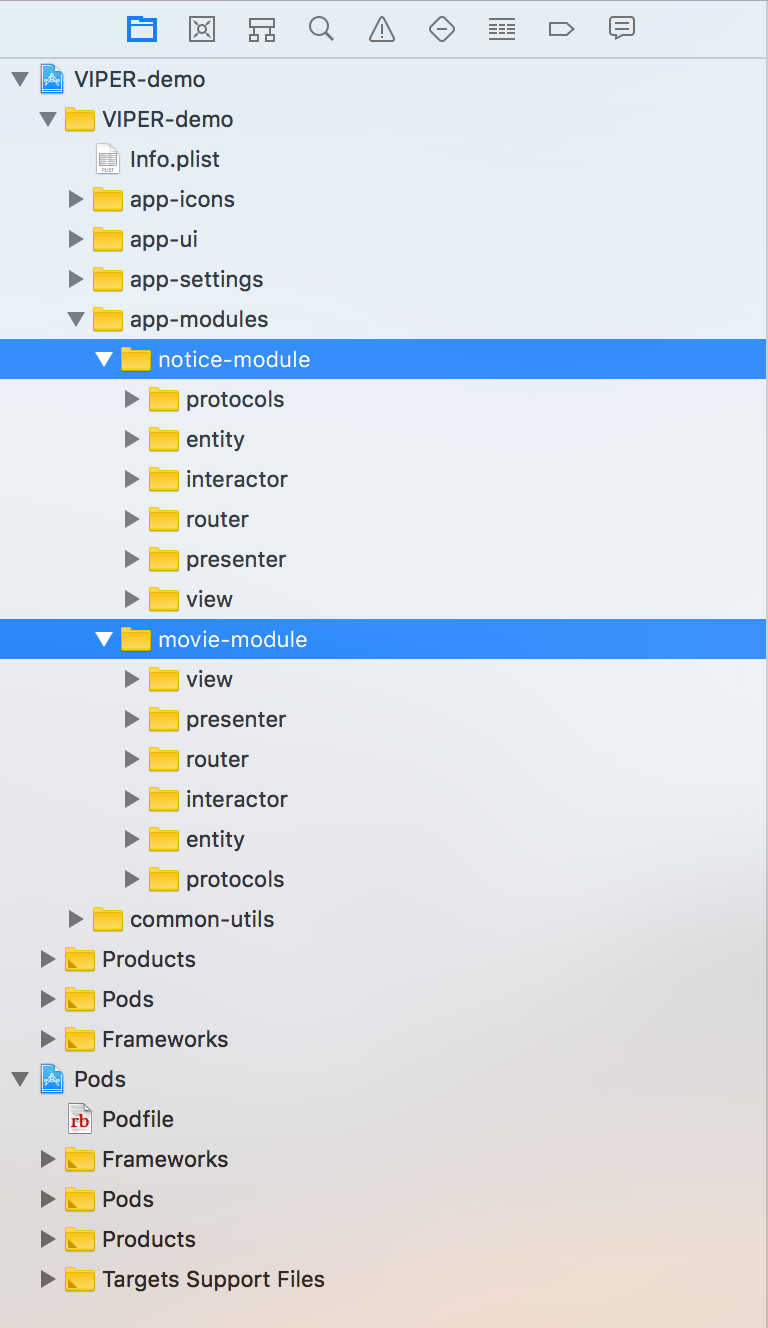
Task: Open the Debug navigator
Action: point(501,28)
